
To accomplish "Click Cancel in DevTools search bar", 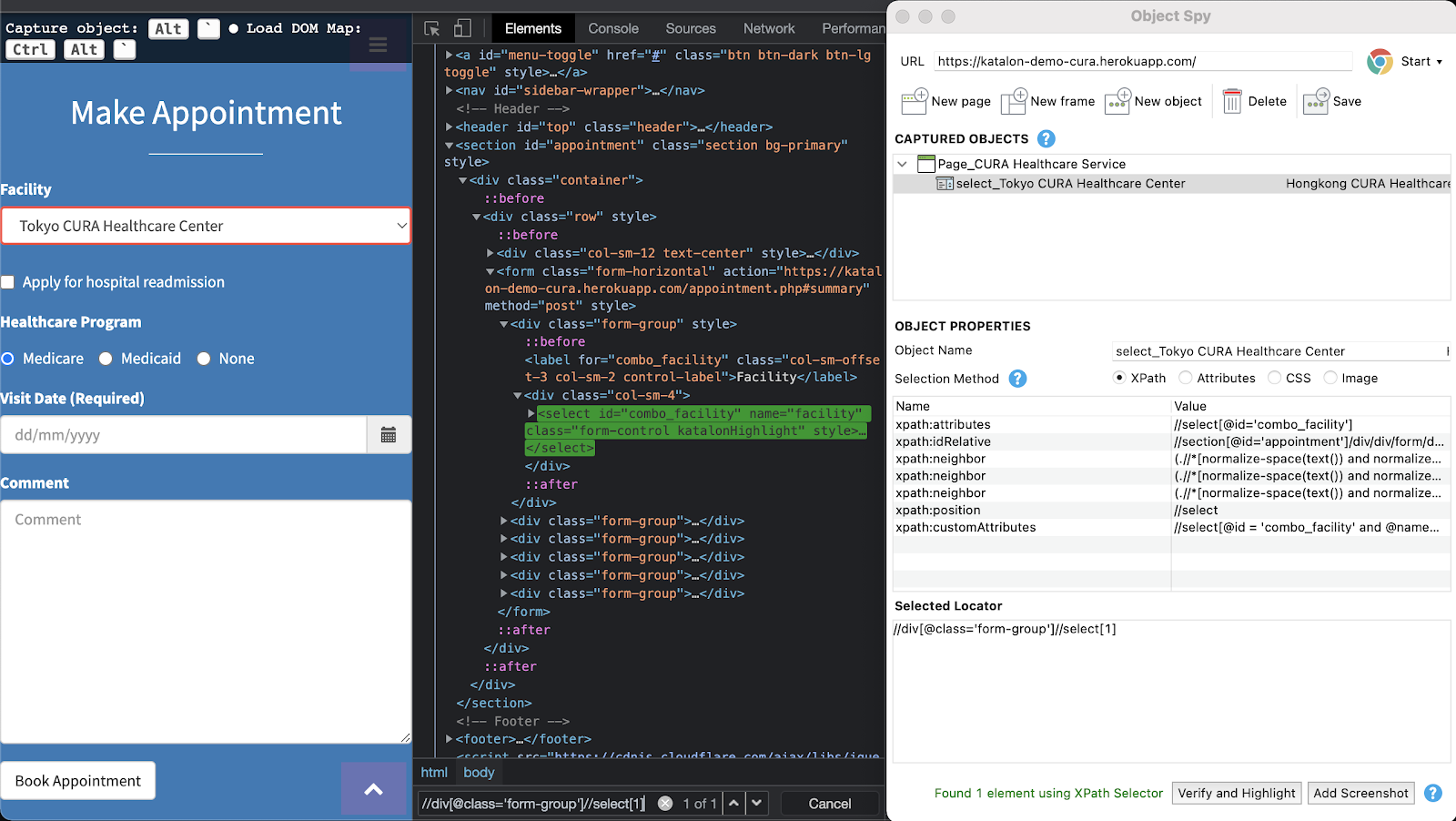I will point(830,804).
